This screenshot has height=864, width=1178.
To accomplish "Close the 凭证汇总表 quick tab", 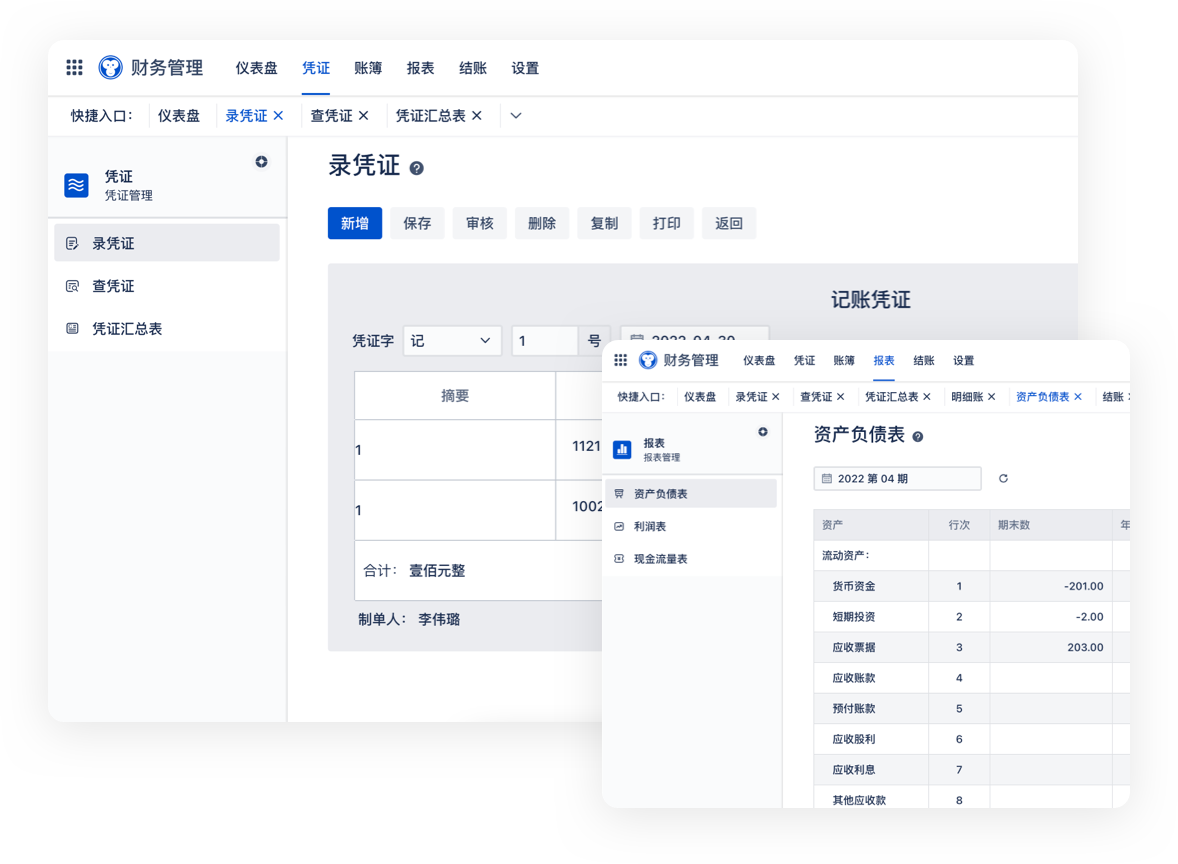I will point(477,116).
